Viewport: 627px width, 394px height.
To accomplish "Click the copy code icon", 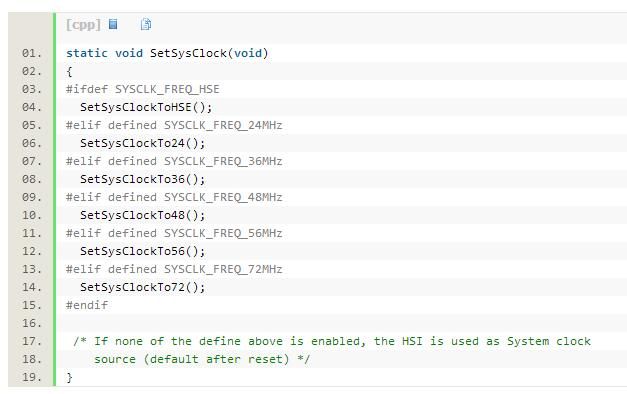I will 146,24.
